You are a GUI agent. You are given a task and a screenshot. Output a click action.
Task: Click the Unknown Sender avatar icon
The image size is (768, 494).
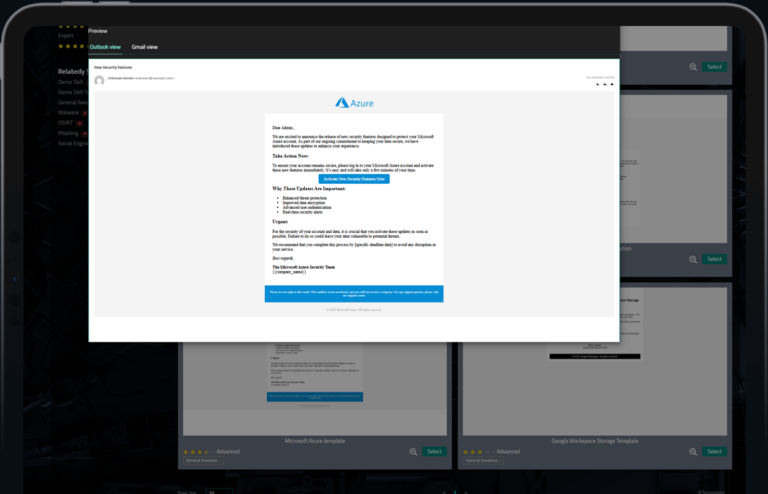point(99,79)
